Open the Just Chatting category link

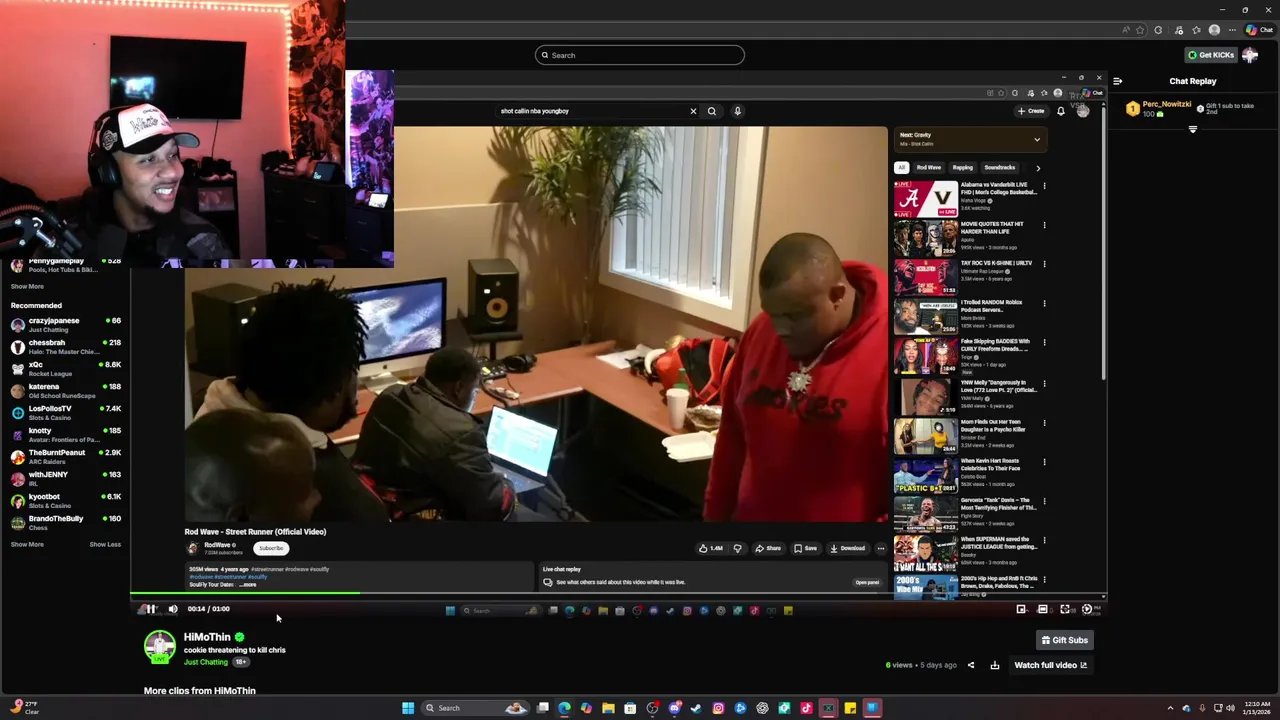tap(206, 662)
